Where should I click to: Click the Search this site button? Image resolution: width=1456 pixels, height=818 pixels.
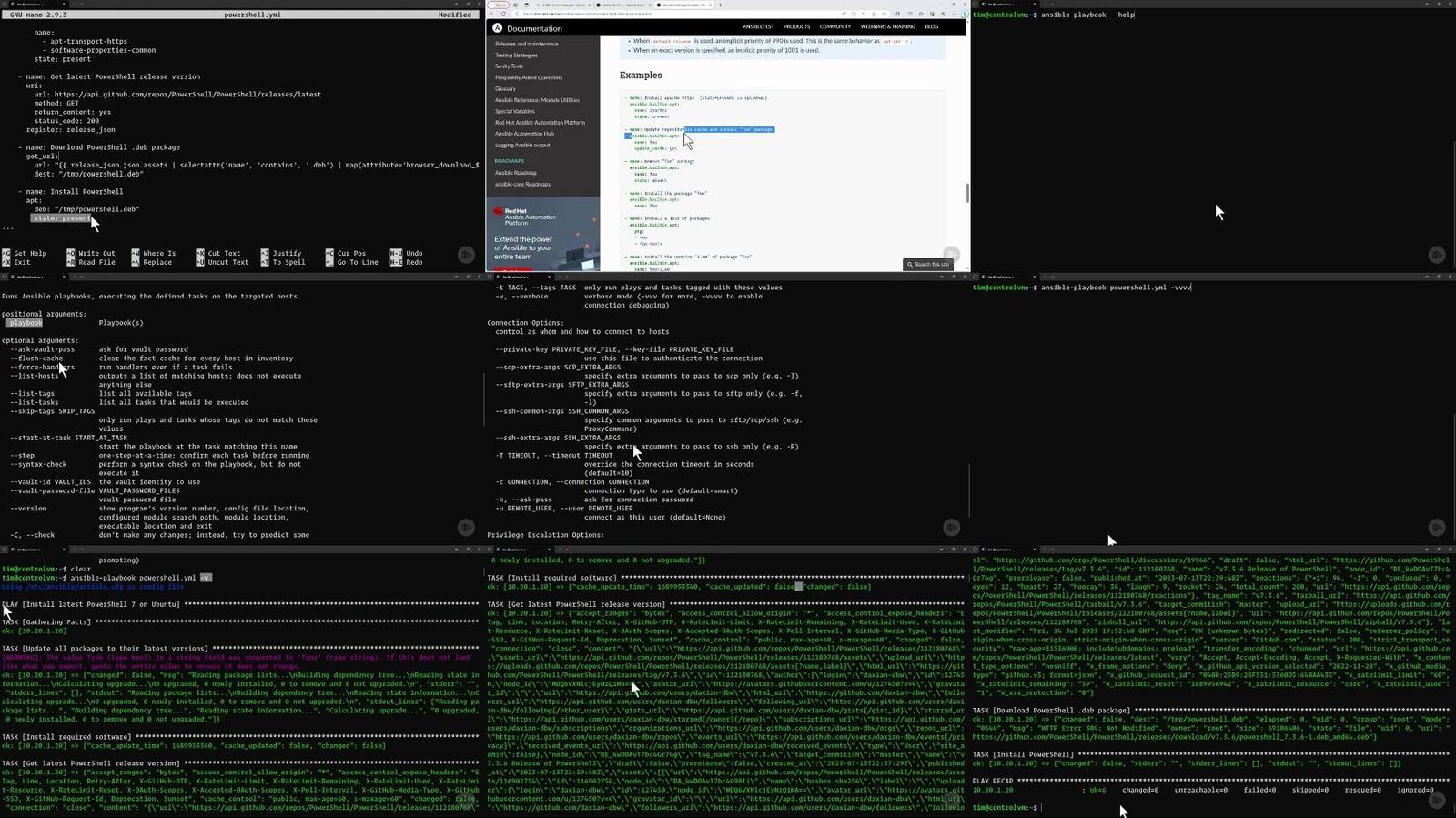click(x=927, y=264)
